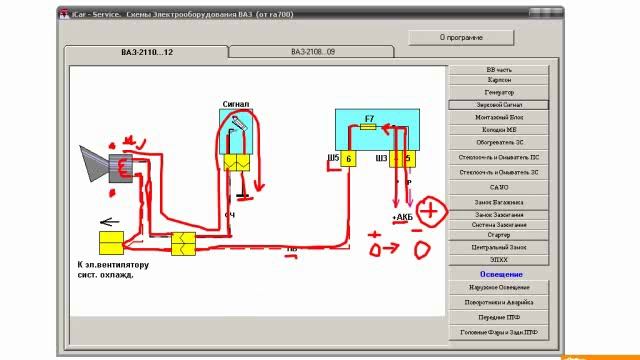Switch to the ВАЗ-2108...09 tab
The image size is (640, 360).
coord(312,52)
